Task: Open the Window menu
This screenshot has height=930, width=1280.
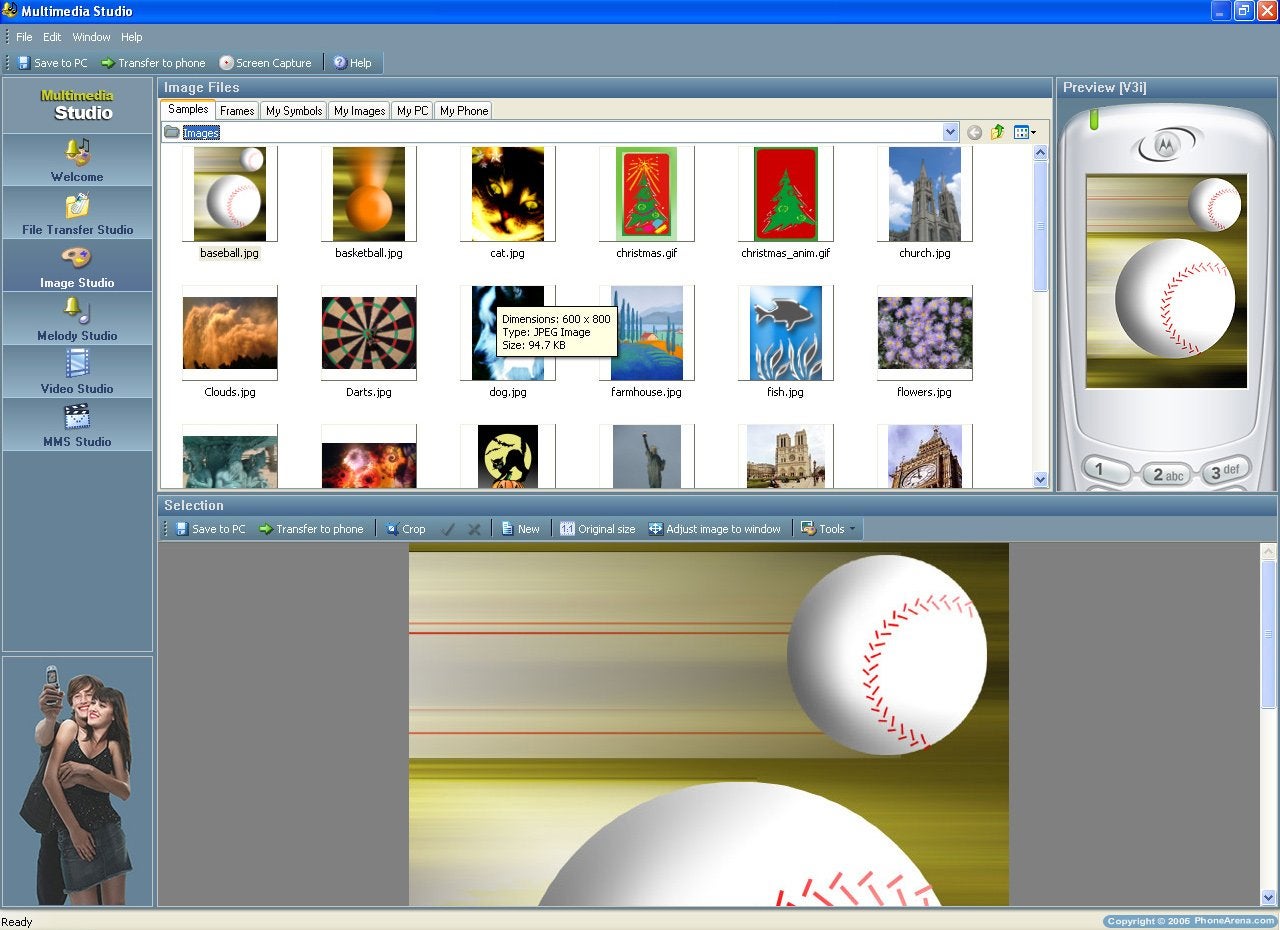Action: 91,37
